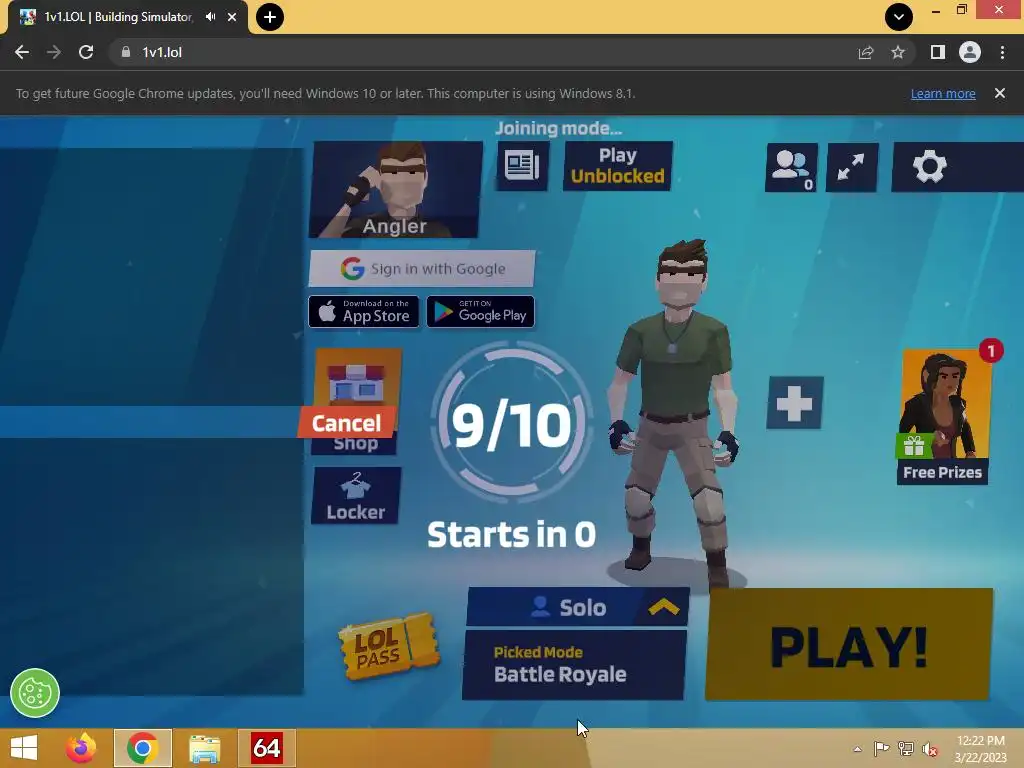The image size is (1024, 768).
Task: Open the tab search dropdown
Action: tap(899, 17)
